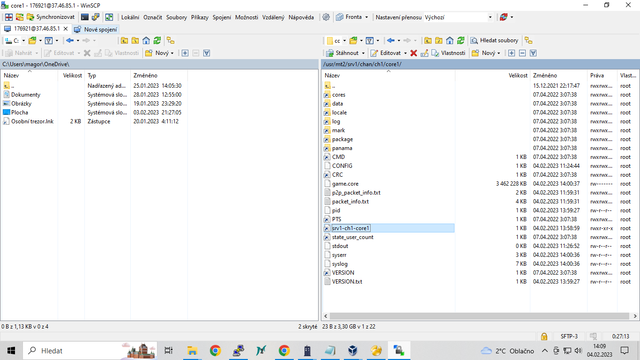Image resolution: width=640 pixels, height=360 pixels.
Task: Select Osobní trezor.lnk in local panel
Action: (32, 121)
